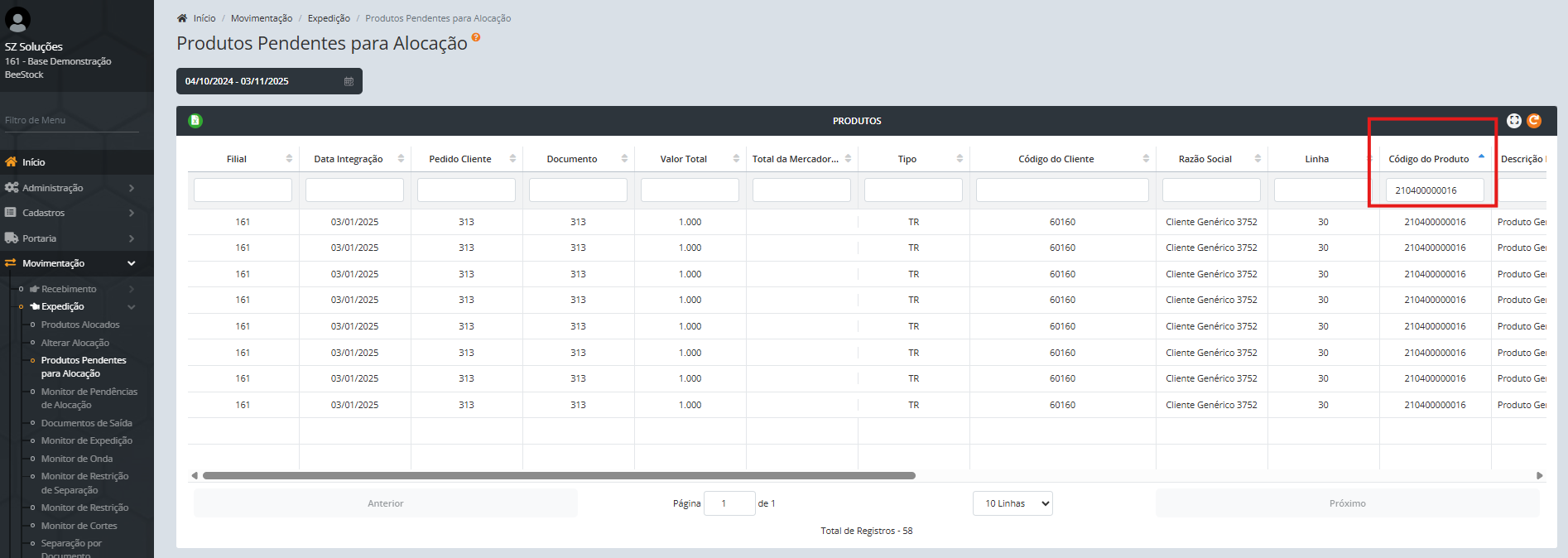Open Monitor de Onda in the sidebar

[77, 459]
